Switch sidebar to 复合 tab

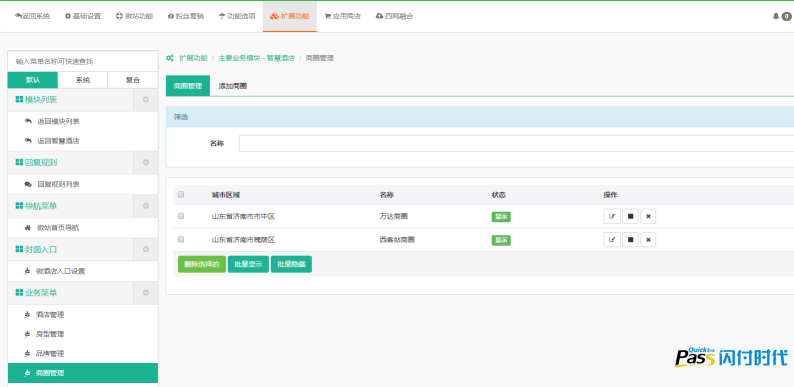click(133, 80)
